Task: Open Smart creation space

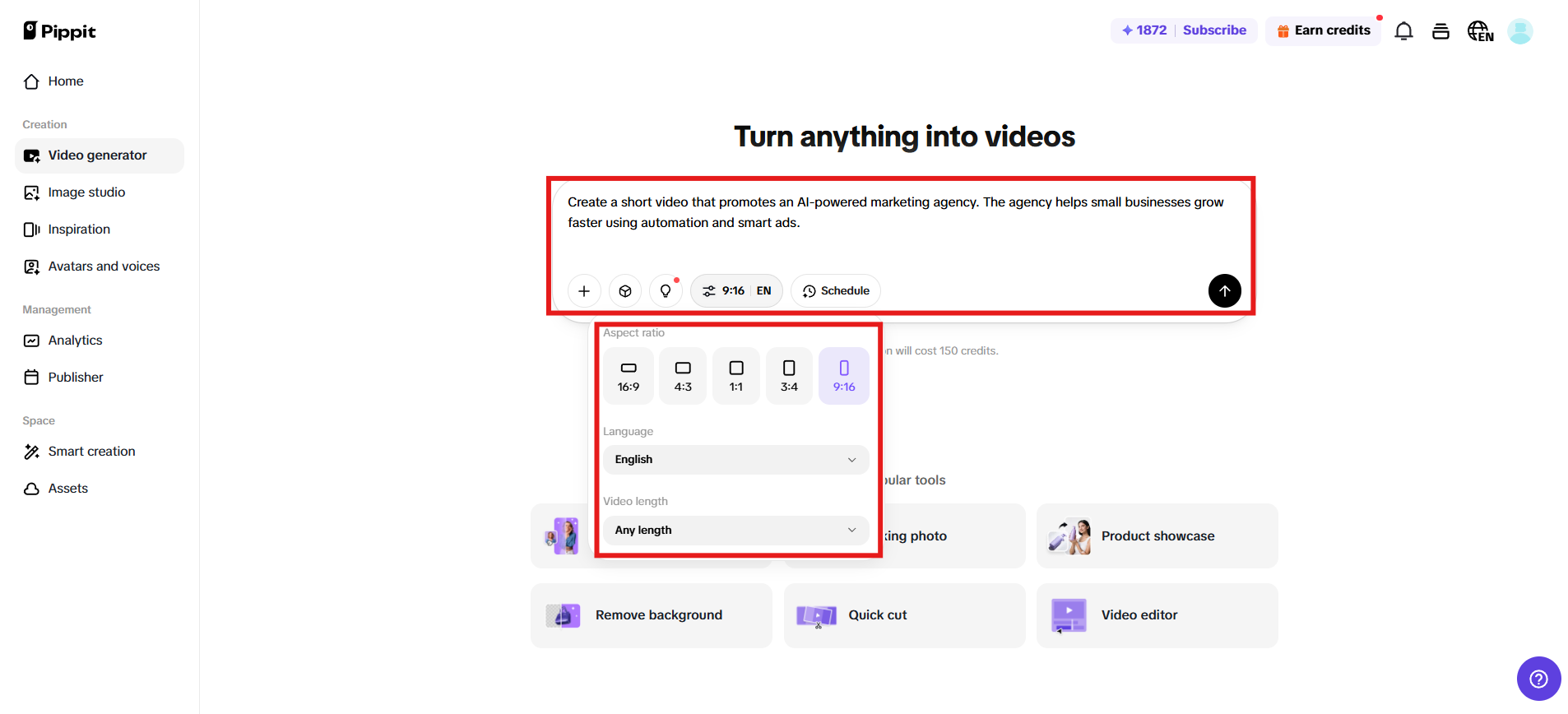Action: [x=100, y=452]
